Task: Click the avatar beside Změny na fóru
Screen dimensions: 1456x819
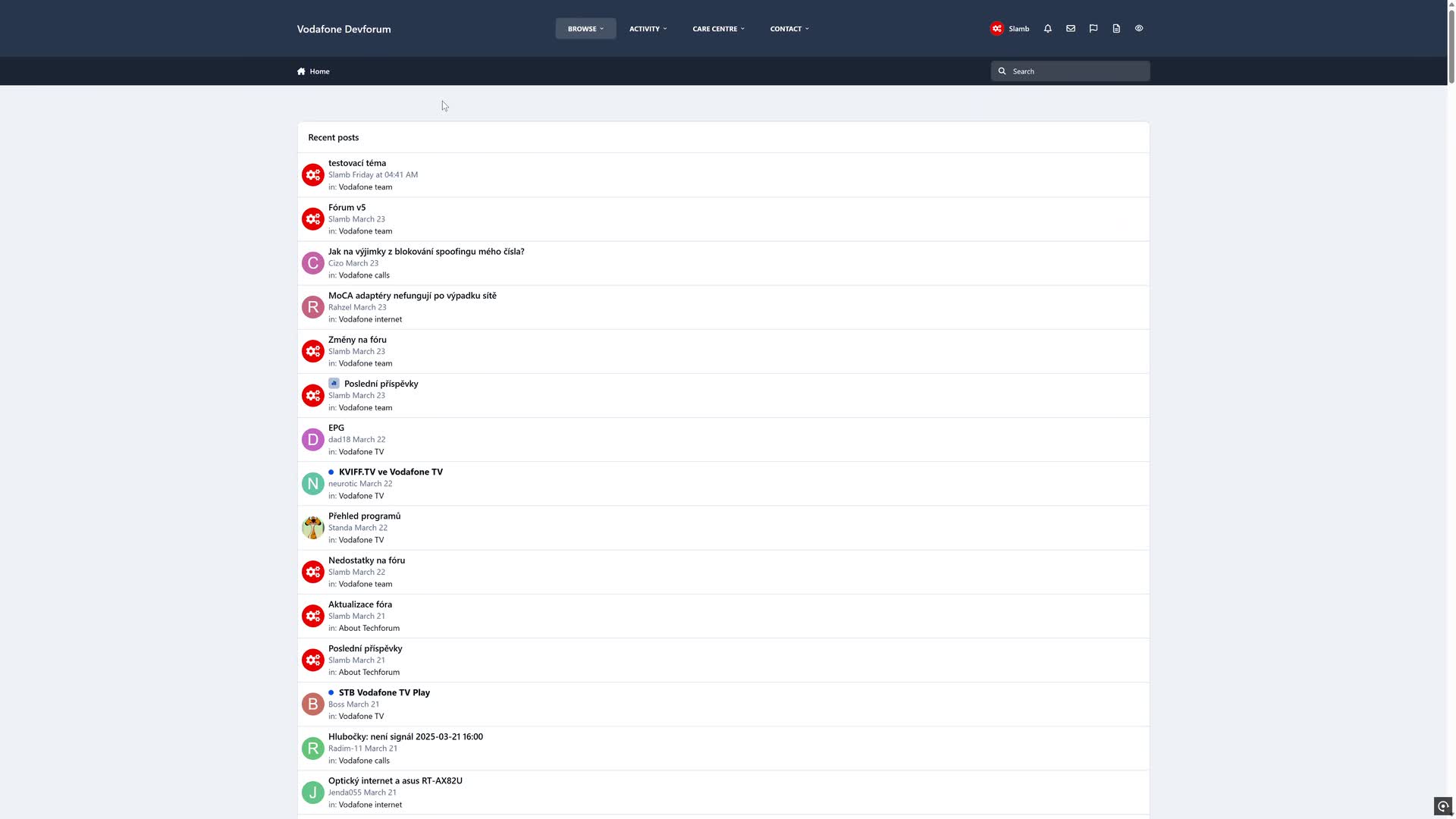Action: (x=312, y=351)
